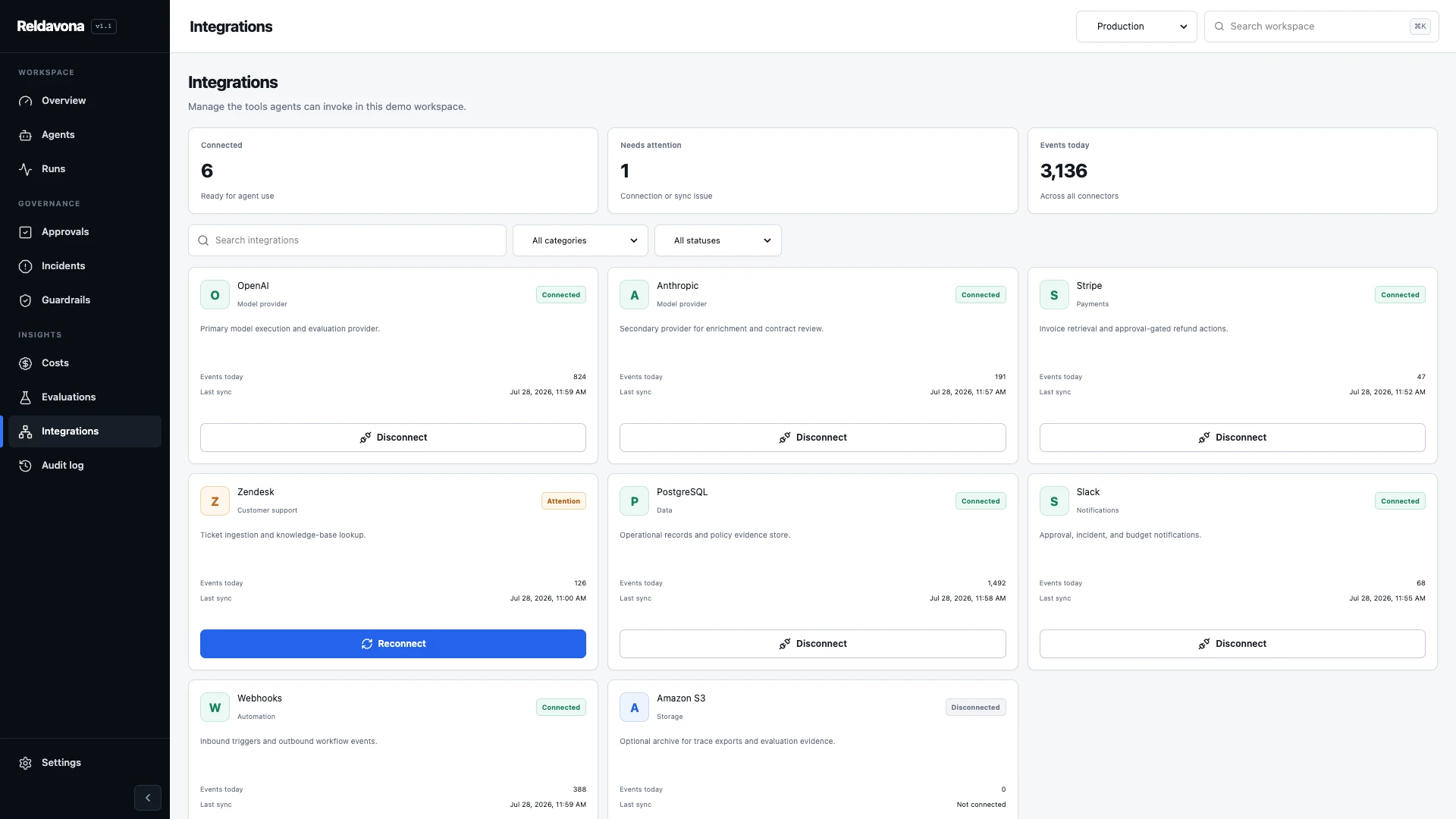The image size is (1456, 819).
Task: Disconnect the Stripe integration
Action: pos(1232,438)
